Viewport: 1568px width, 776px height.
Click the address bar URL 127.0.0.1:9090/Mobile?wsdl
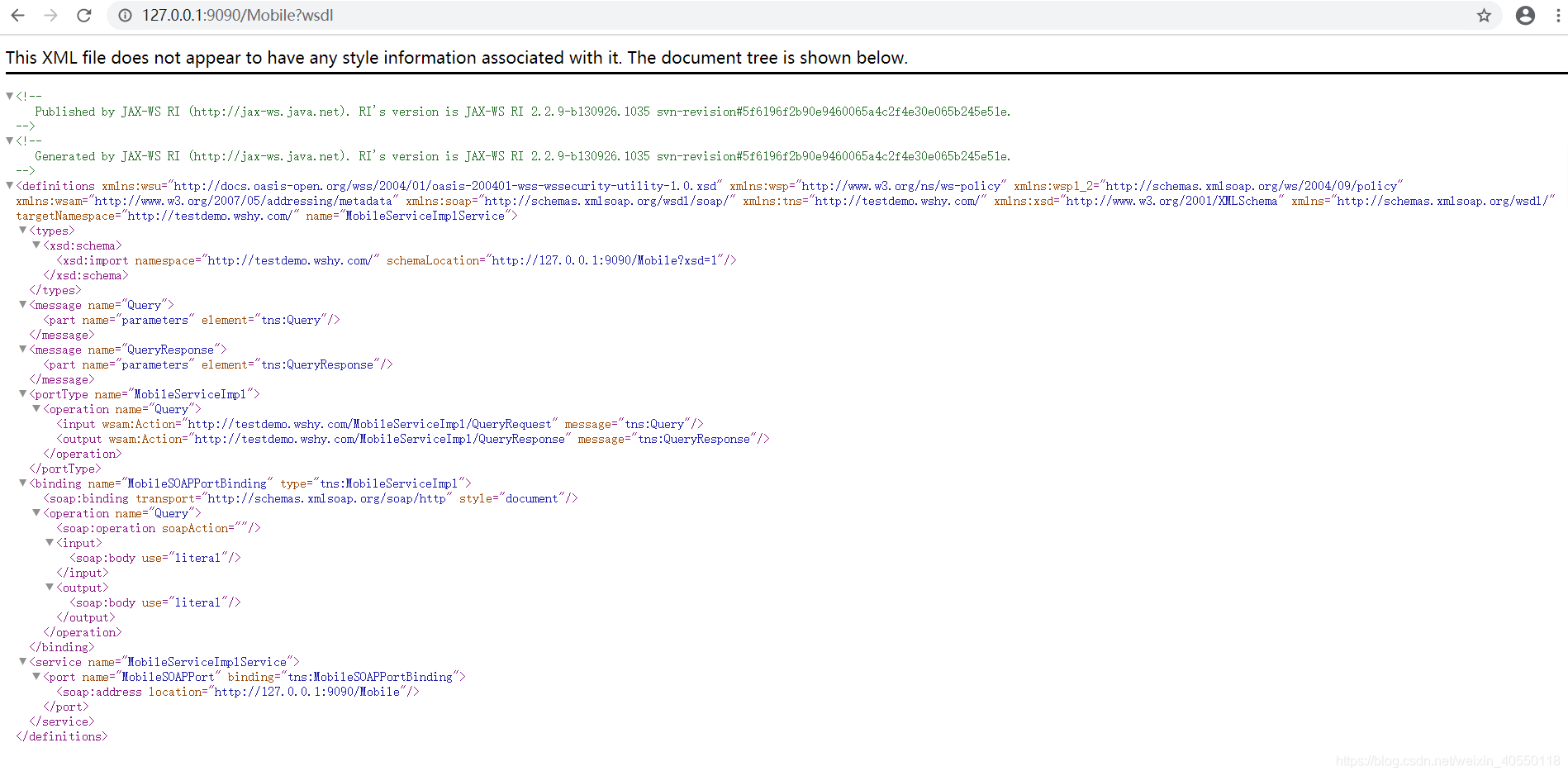pyautogui.click(x=238, y=16)
